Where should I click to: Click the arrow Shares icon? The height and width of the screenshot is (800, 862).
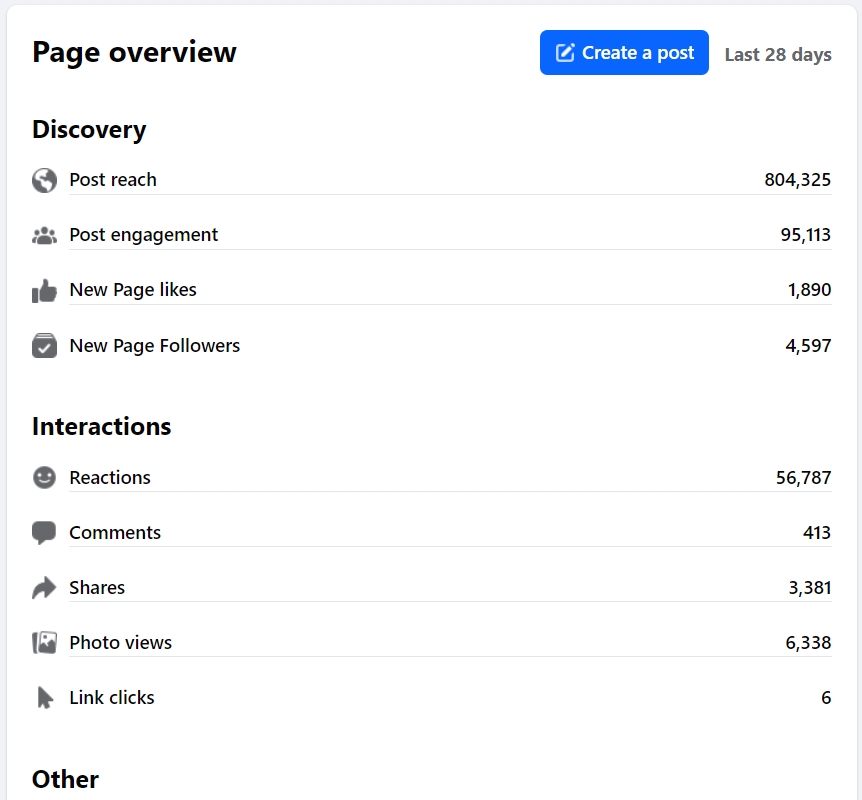[44, 588]
